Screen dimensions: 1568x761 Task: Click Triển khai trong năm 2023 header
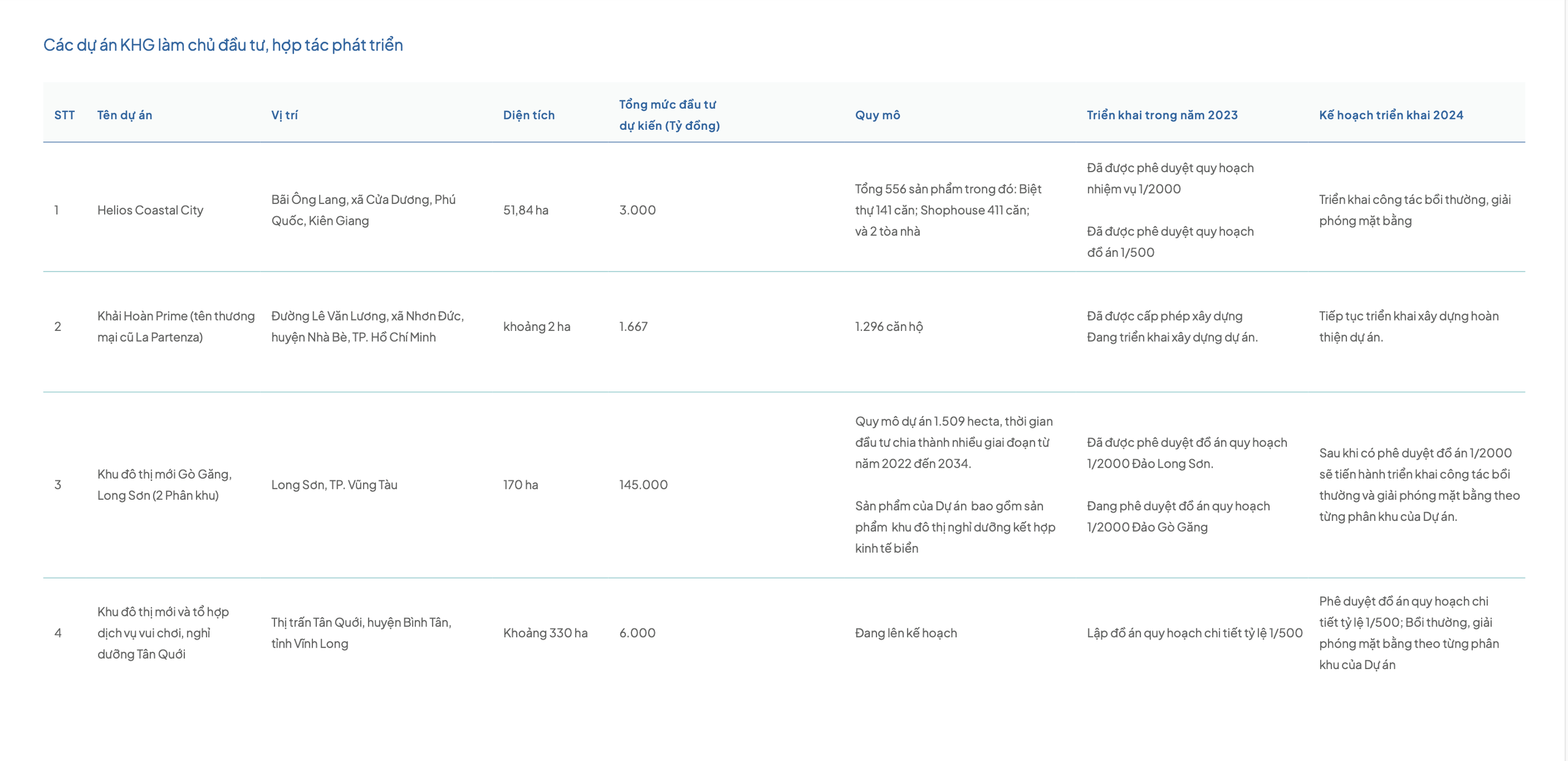click(x=1162, y=115)
